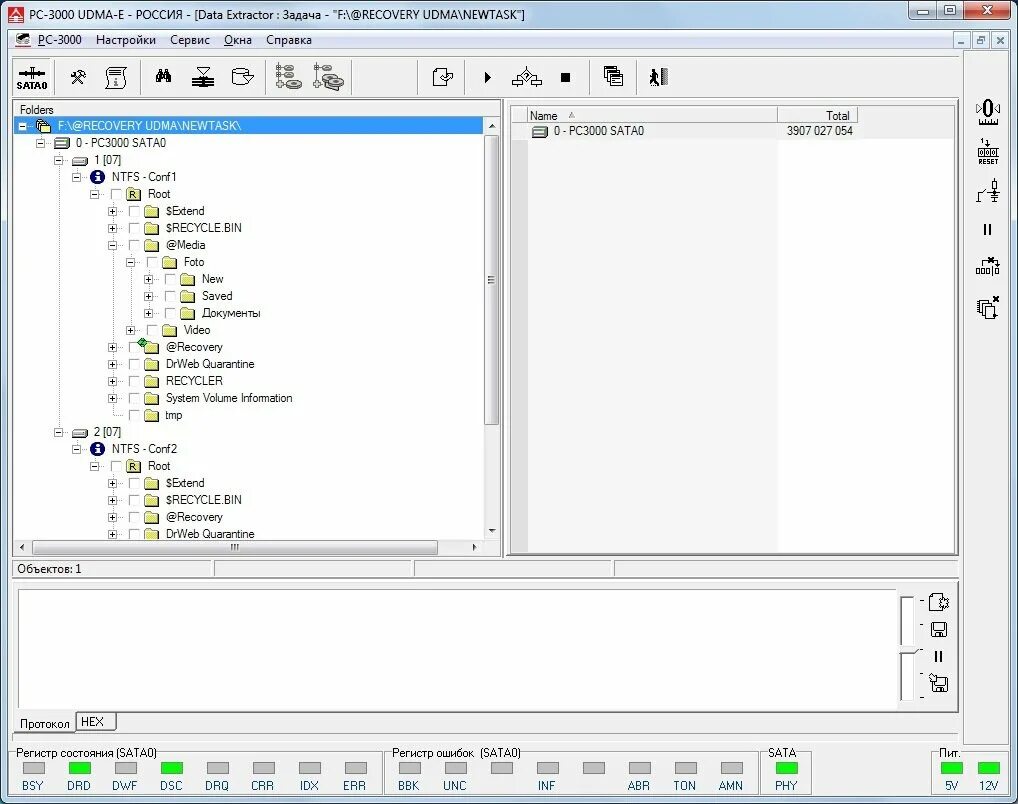Collapse the @Media folder node
Viewport: 1018px width, 804px height.
click(x=112, y=245)
